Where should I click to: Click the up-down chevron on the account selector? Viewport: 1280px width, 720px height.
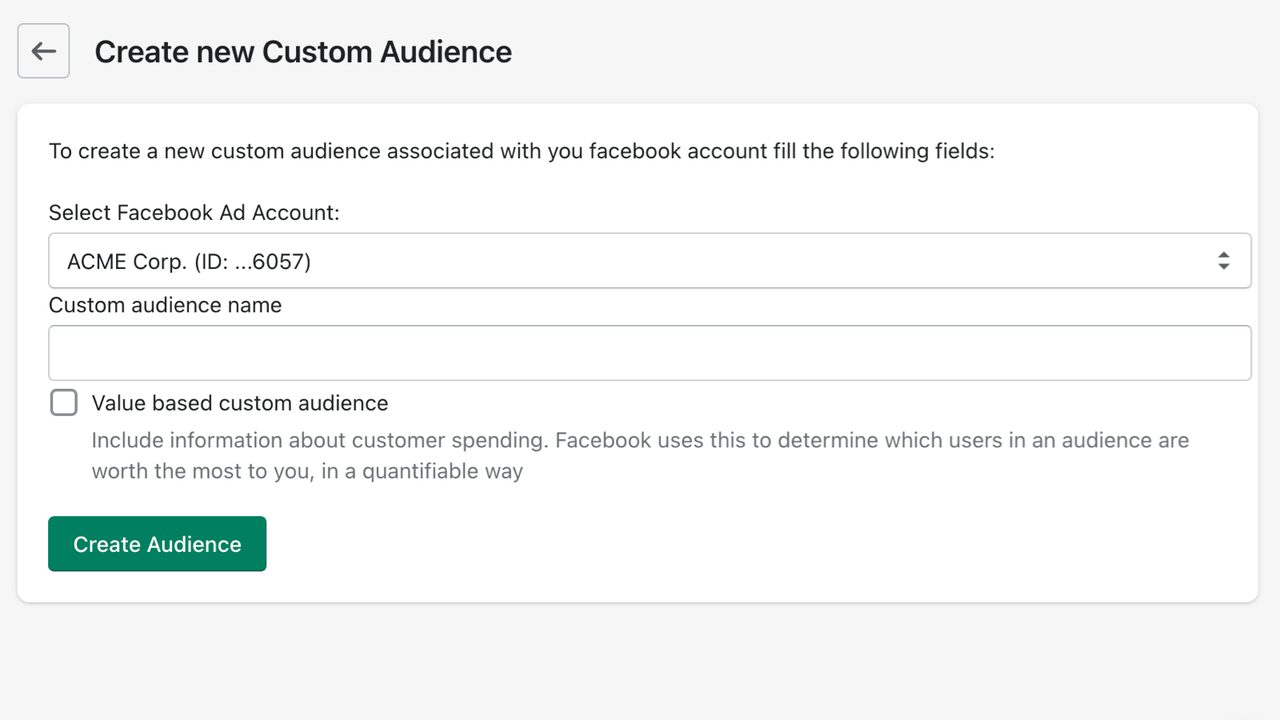(x=1224, y=260)
